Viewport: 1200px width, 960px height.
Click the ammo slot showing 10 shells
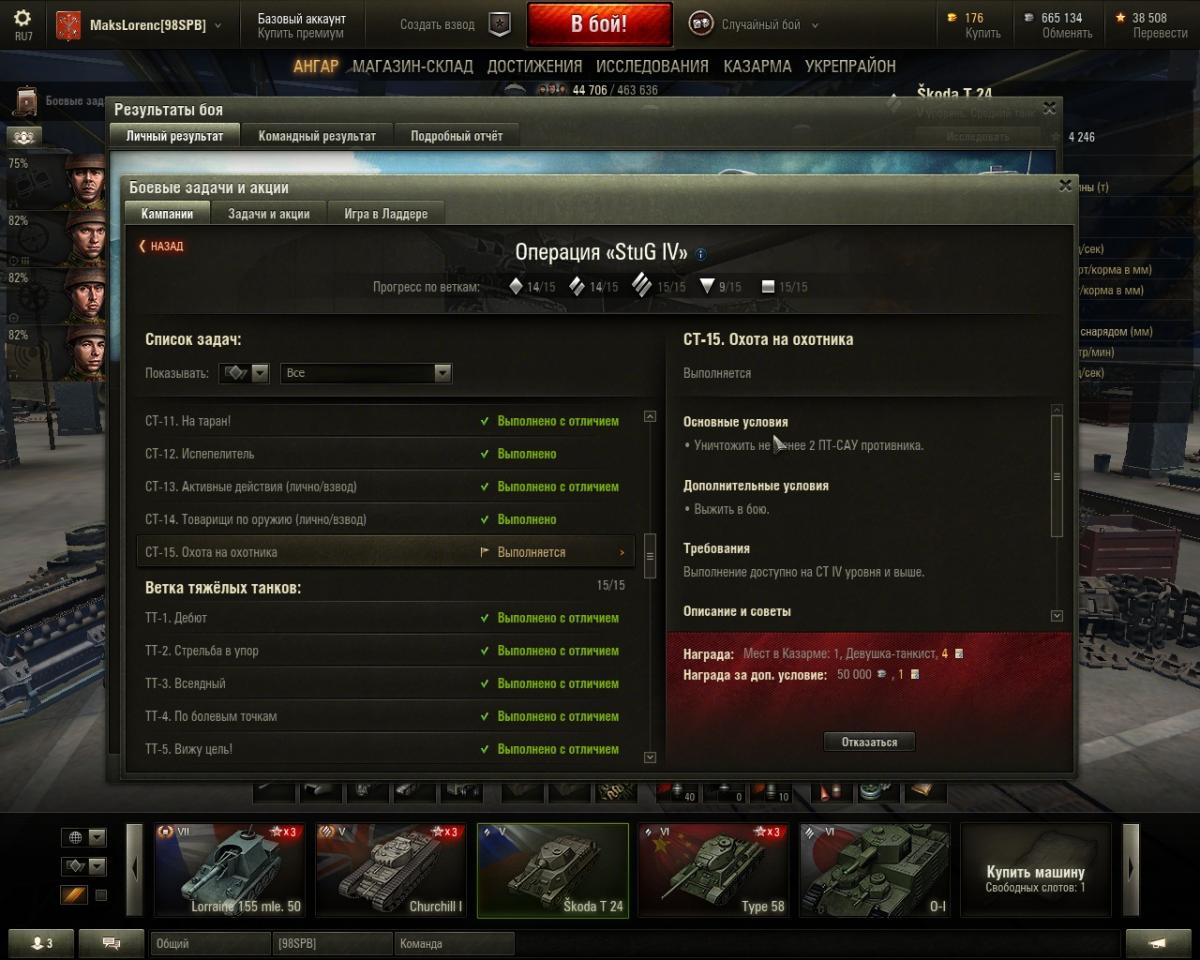pos(770,791)
